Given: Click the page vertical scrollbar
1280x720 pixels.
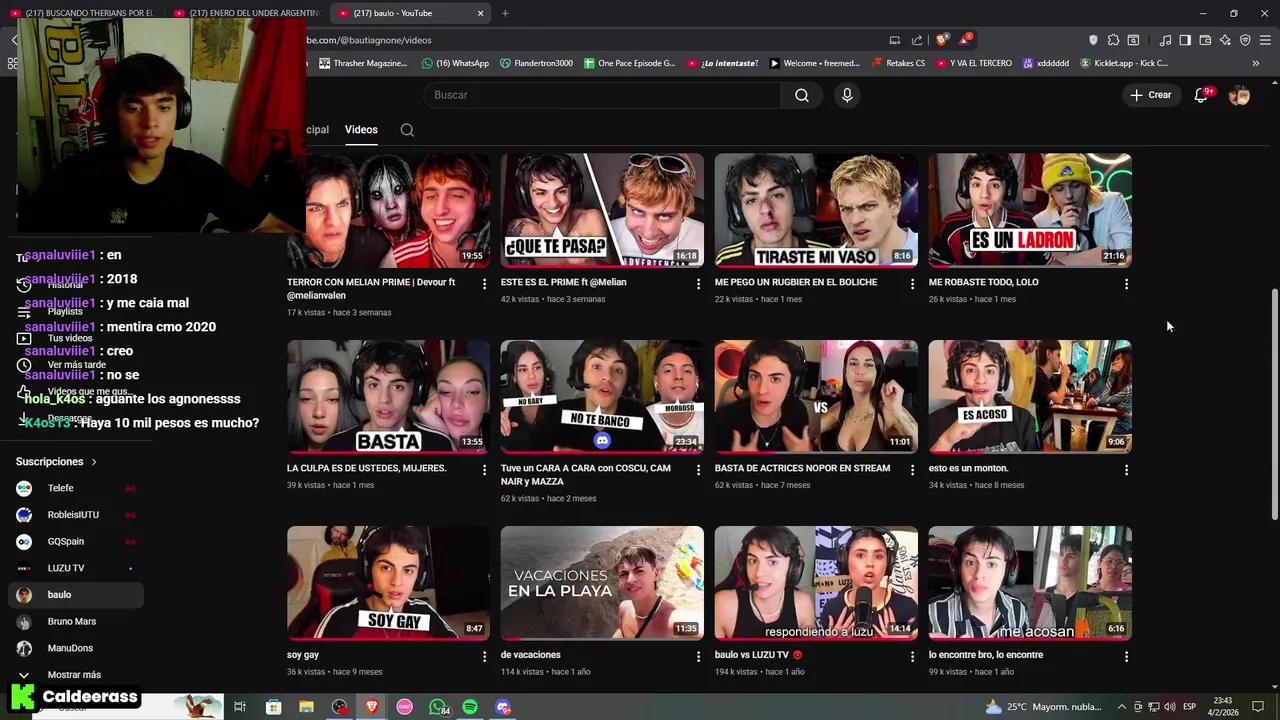Looking at the screenshot, I should [1274, 404].
